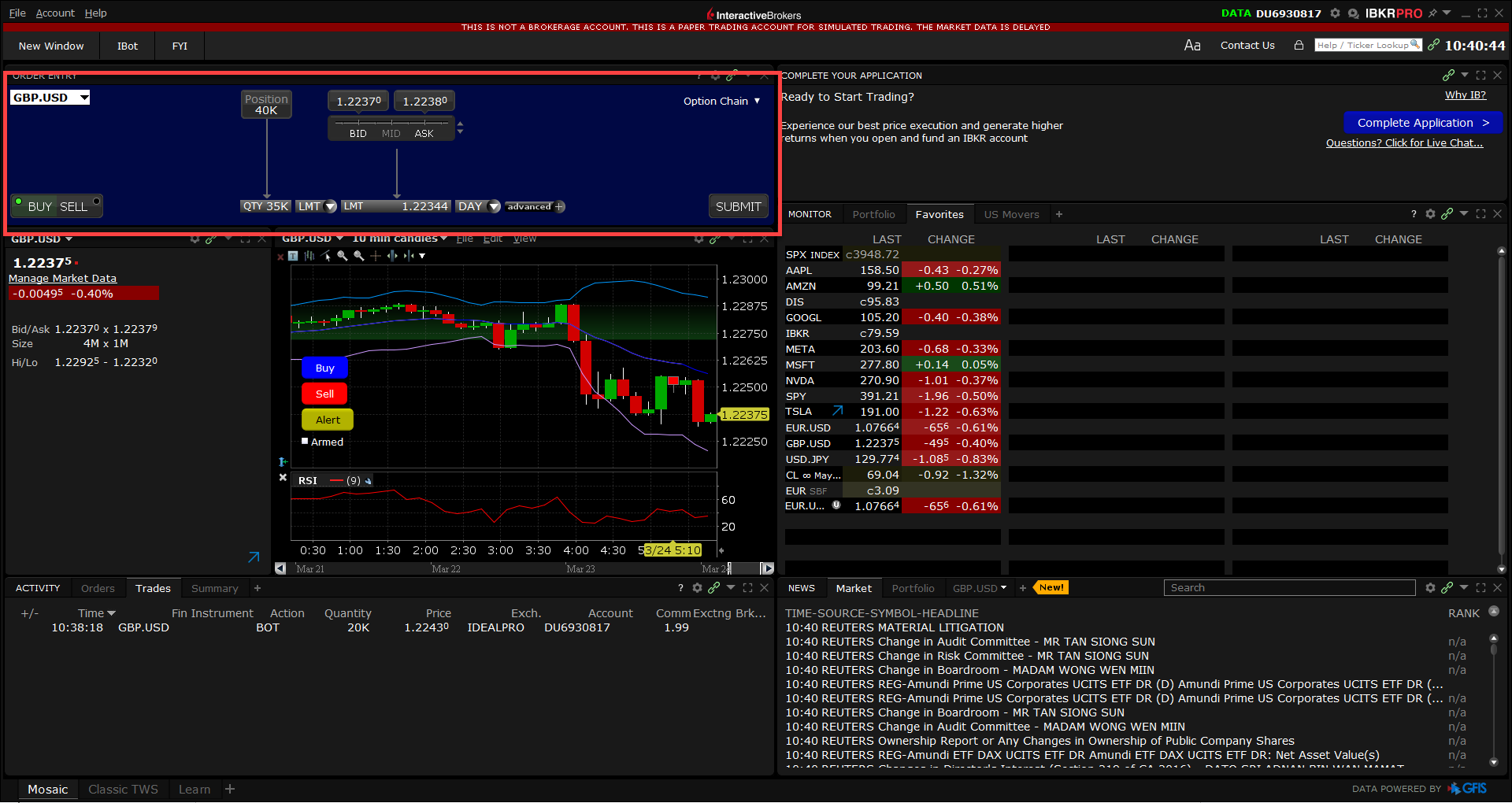Close the RSI subchart with X icon

(283, 477)
